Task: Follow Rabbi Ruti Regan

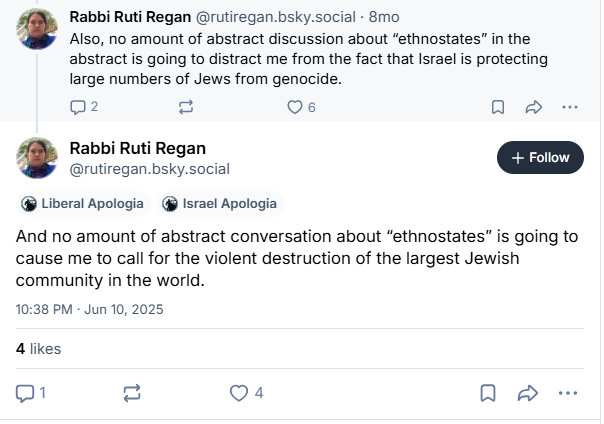Action: (x=540, y=158)
